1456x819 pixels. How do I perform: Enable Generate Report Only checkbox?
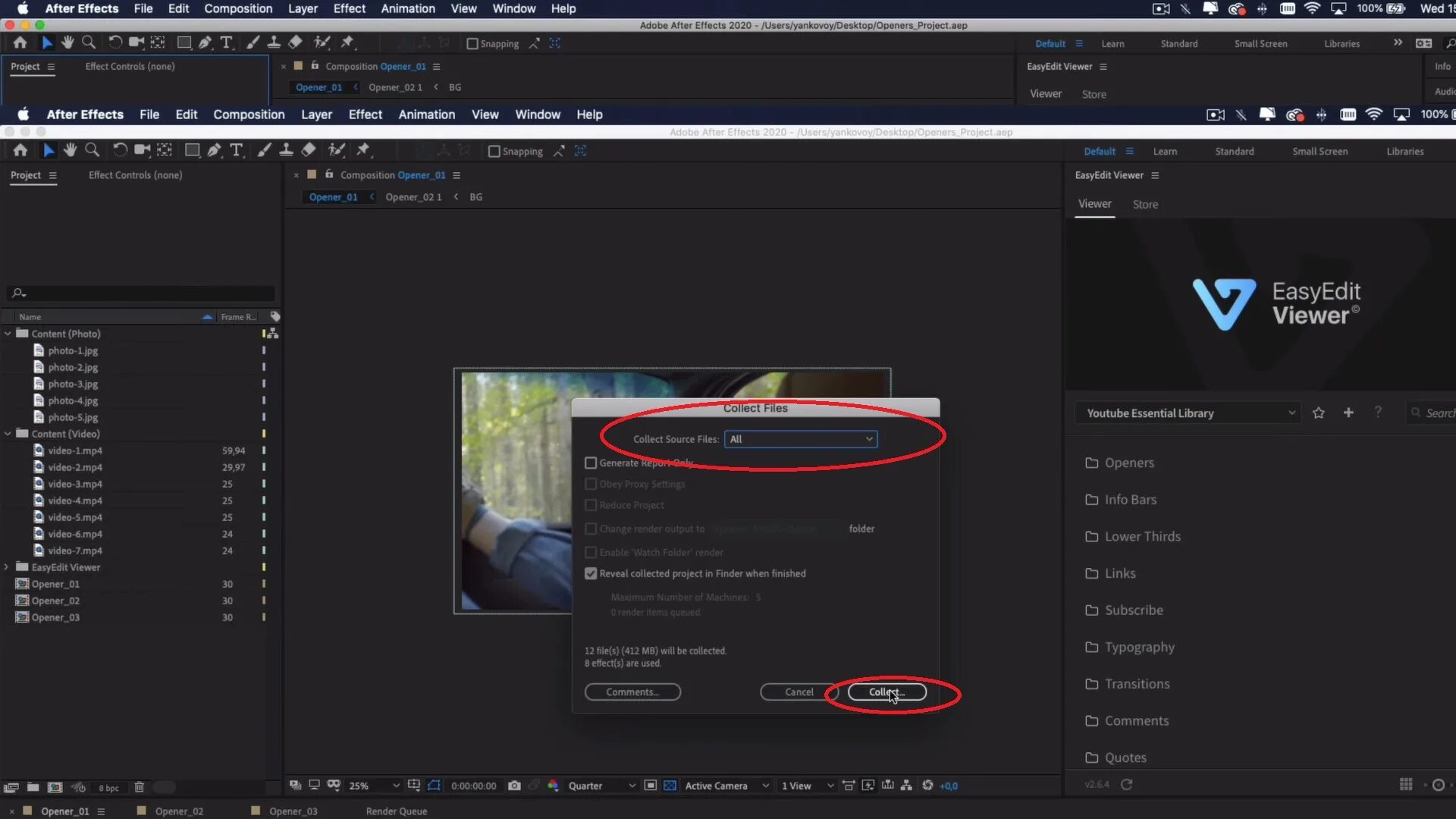point(591,463)
